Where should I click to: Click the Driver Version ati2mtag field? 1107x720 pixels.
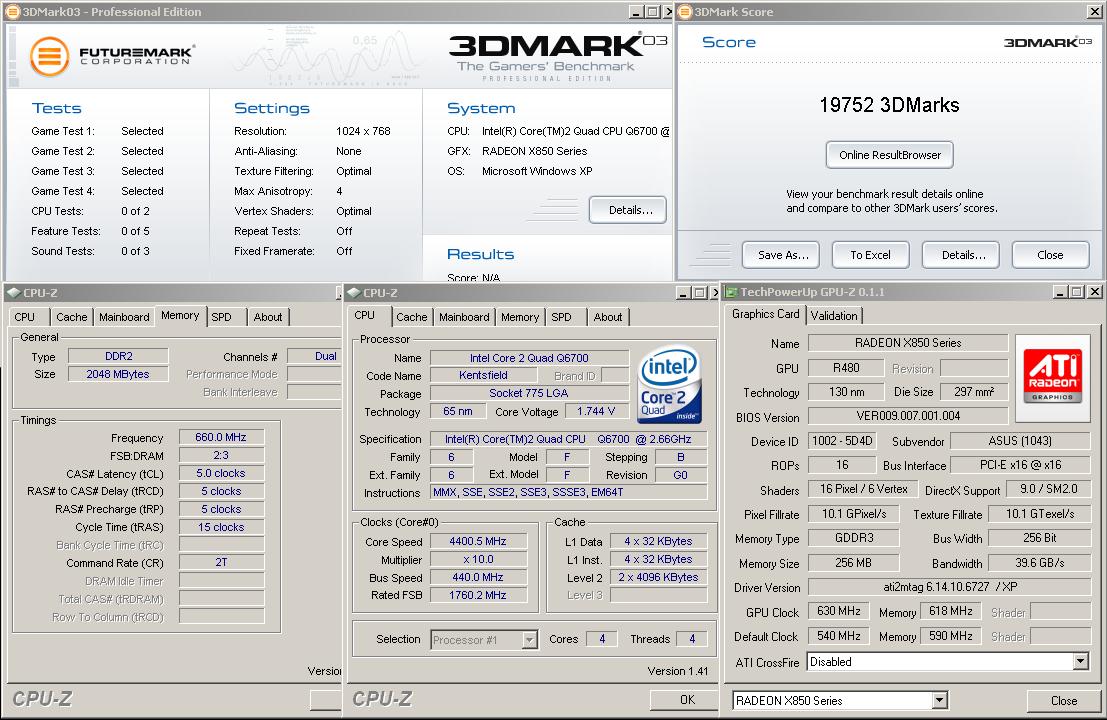(x=950, y=587)
